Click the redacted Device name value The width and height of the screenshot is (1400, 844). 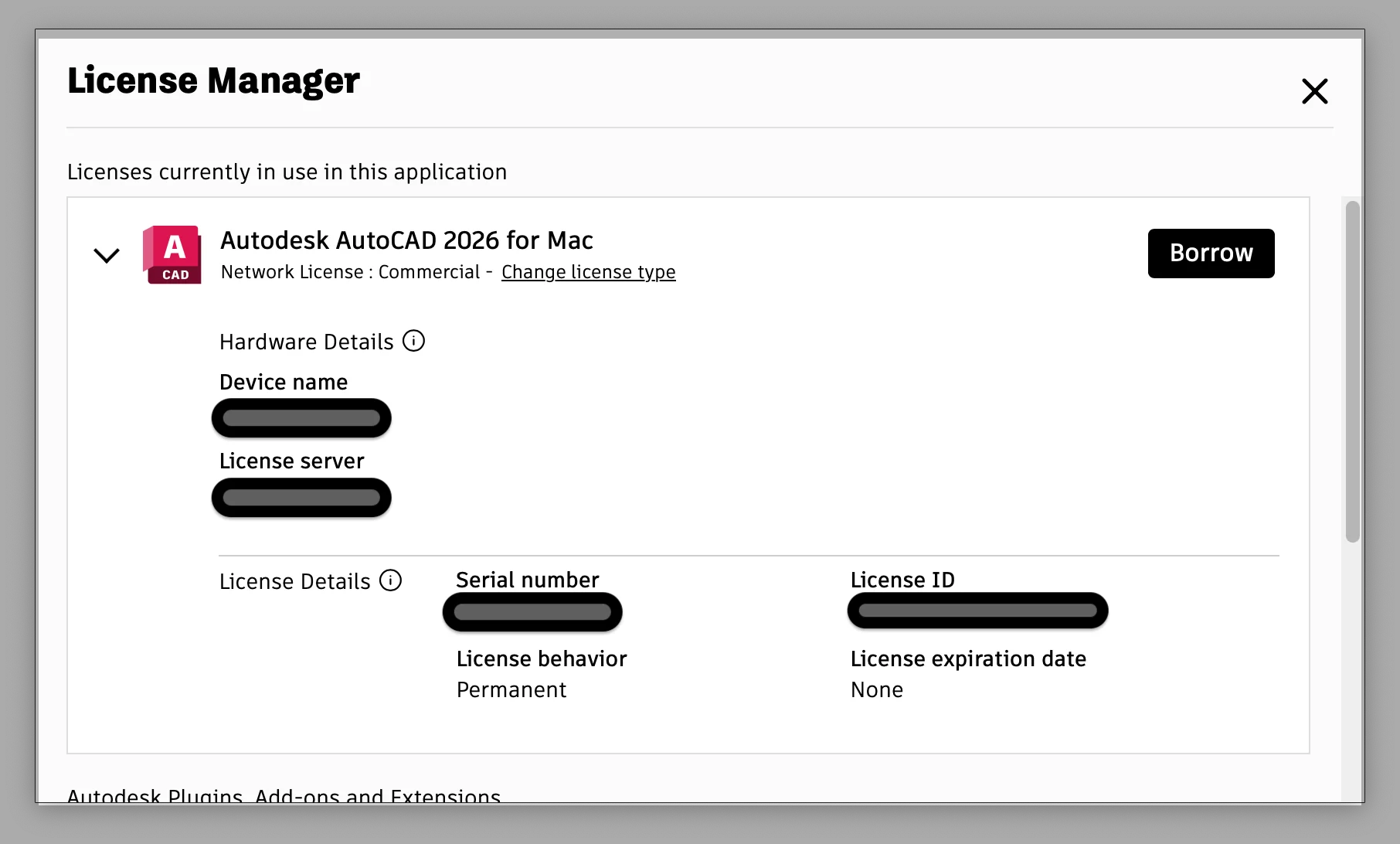301,418
